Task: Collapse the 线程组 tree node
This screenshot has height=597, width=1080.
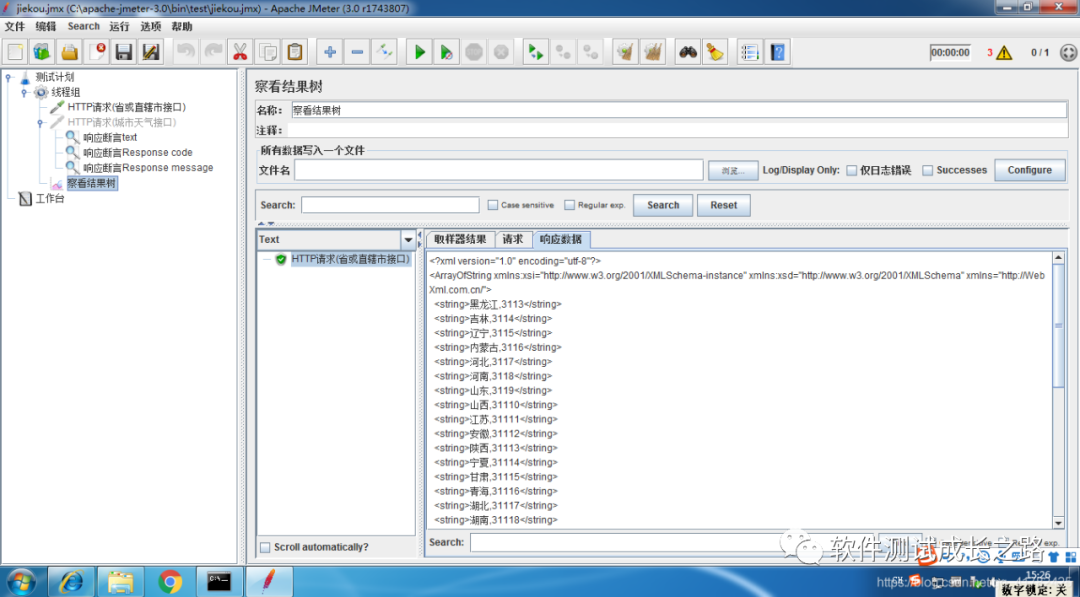Action: click(24, 92)
